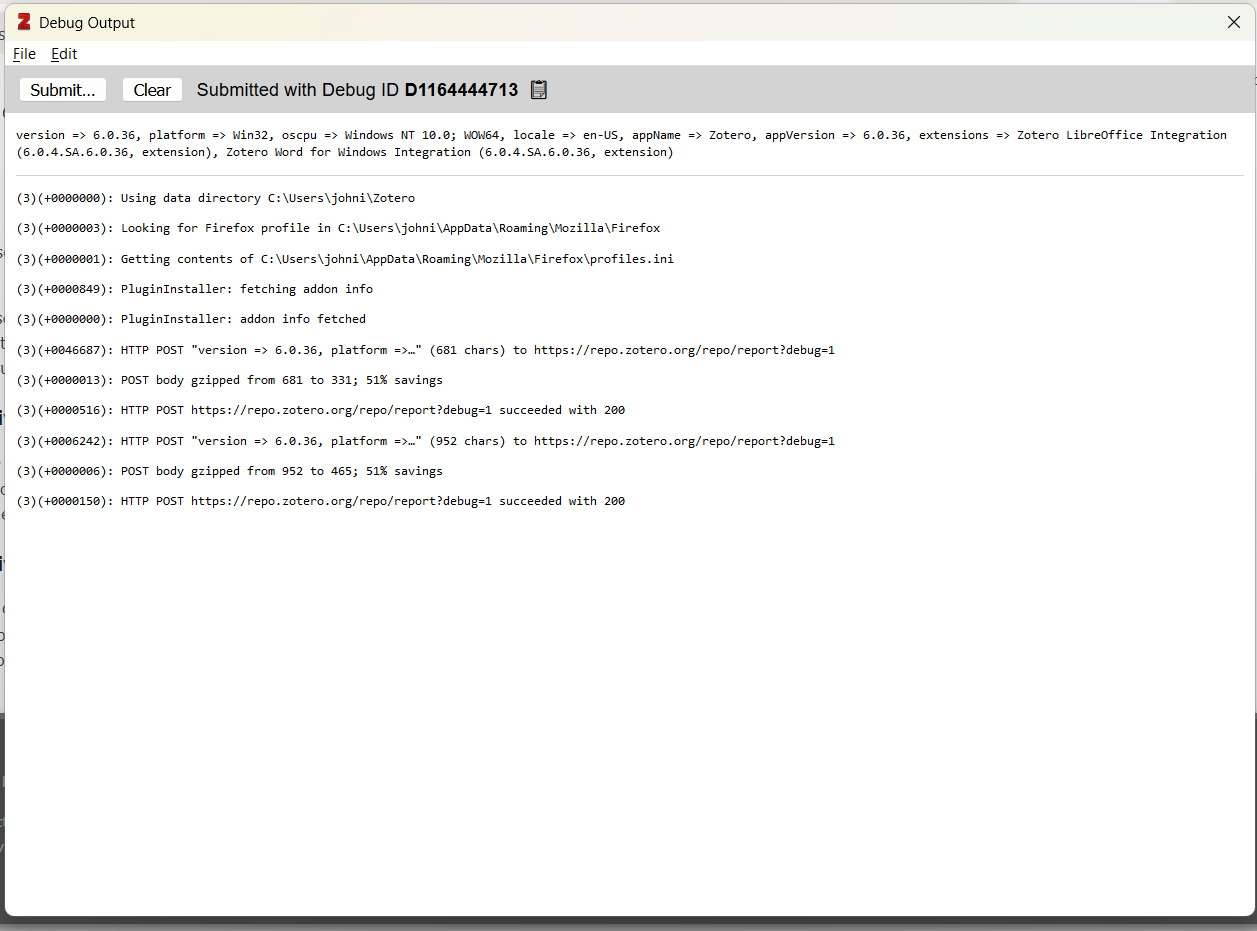
Task: Click the 'Submitted with Debug ID' label
Action: (298, 90)
